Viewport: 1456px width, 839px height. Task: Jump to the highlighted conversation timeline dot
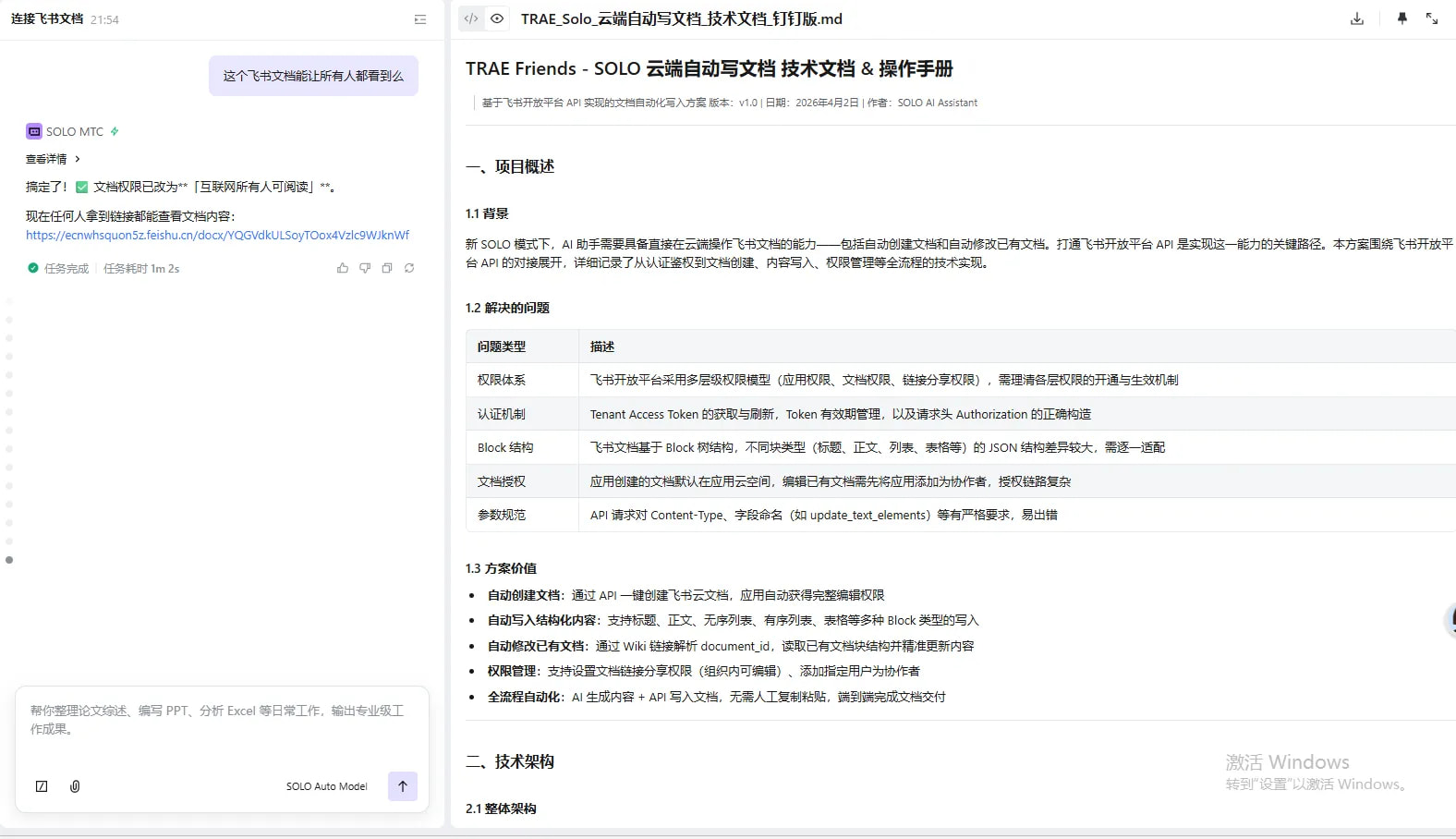(x=9, y=560)
